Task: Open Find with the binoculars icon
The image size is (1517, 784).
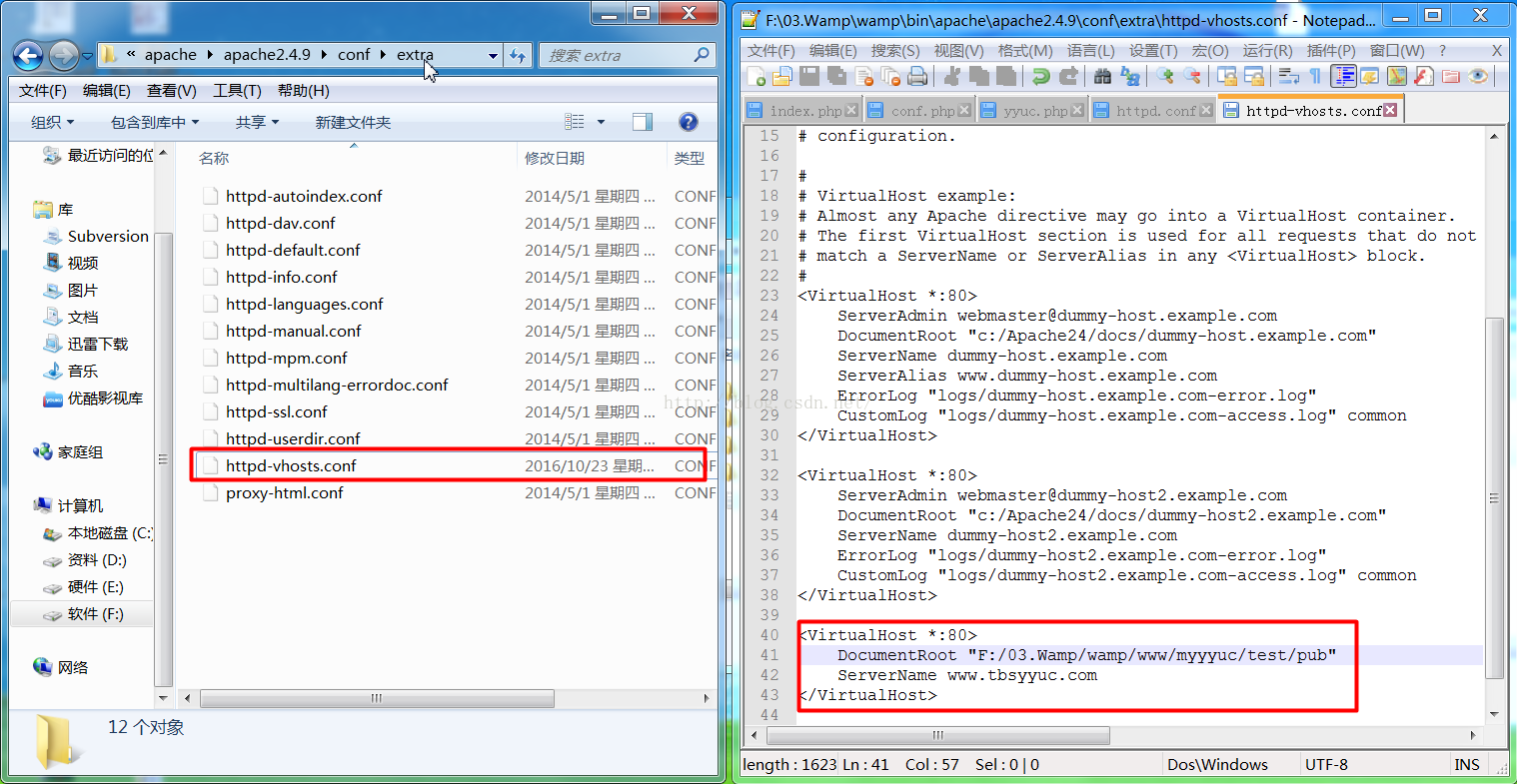Action: click(x=1103, y=76)
